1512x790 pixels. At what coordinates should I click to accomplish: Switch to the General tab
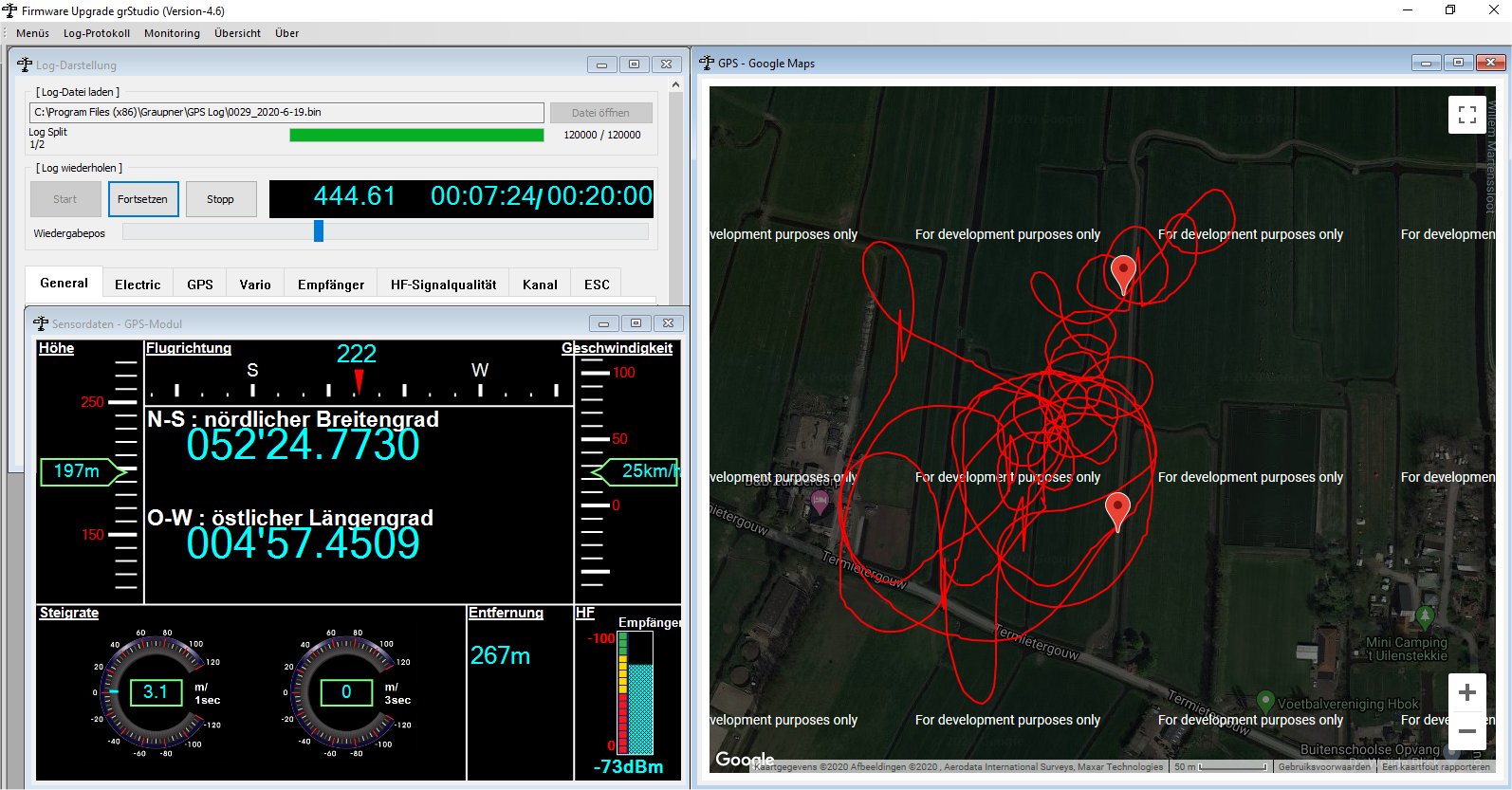(x=64, y=283)
